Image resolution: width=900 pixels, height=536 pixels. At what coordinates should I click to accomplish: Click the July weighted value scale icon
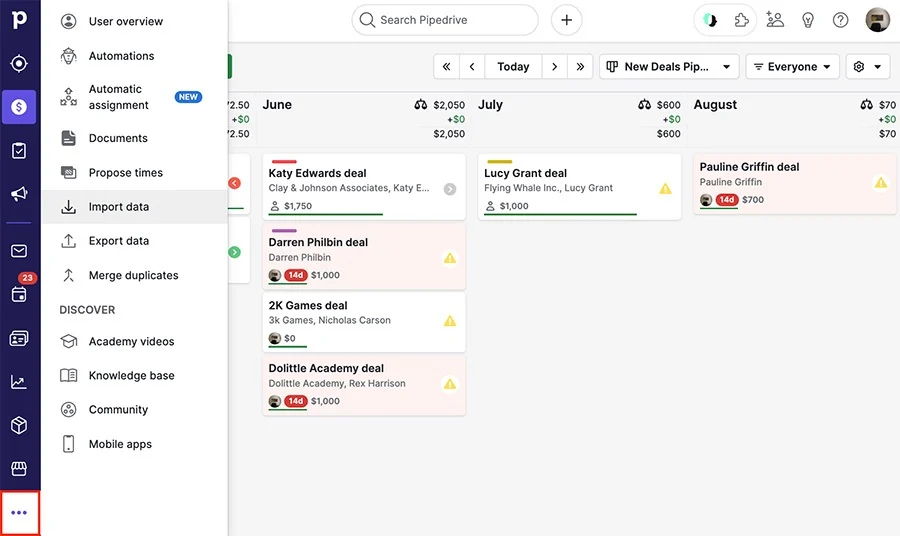tap(645, 104)
